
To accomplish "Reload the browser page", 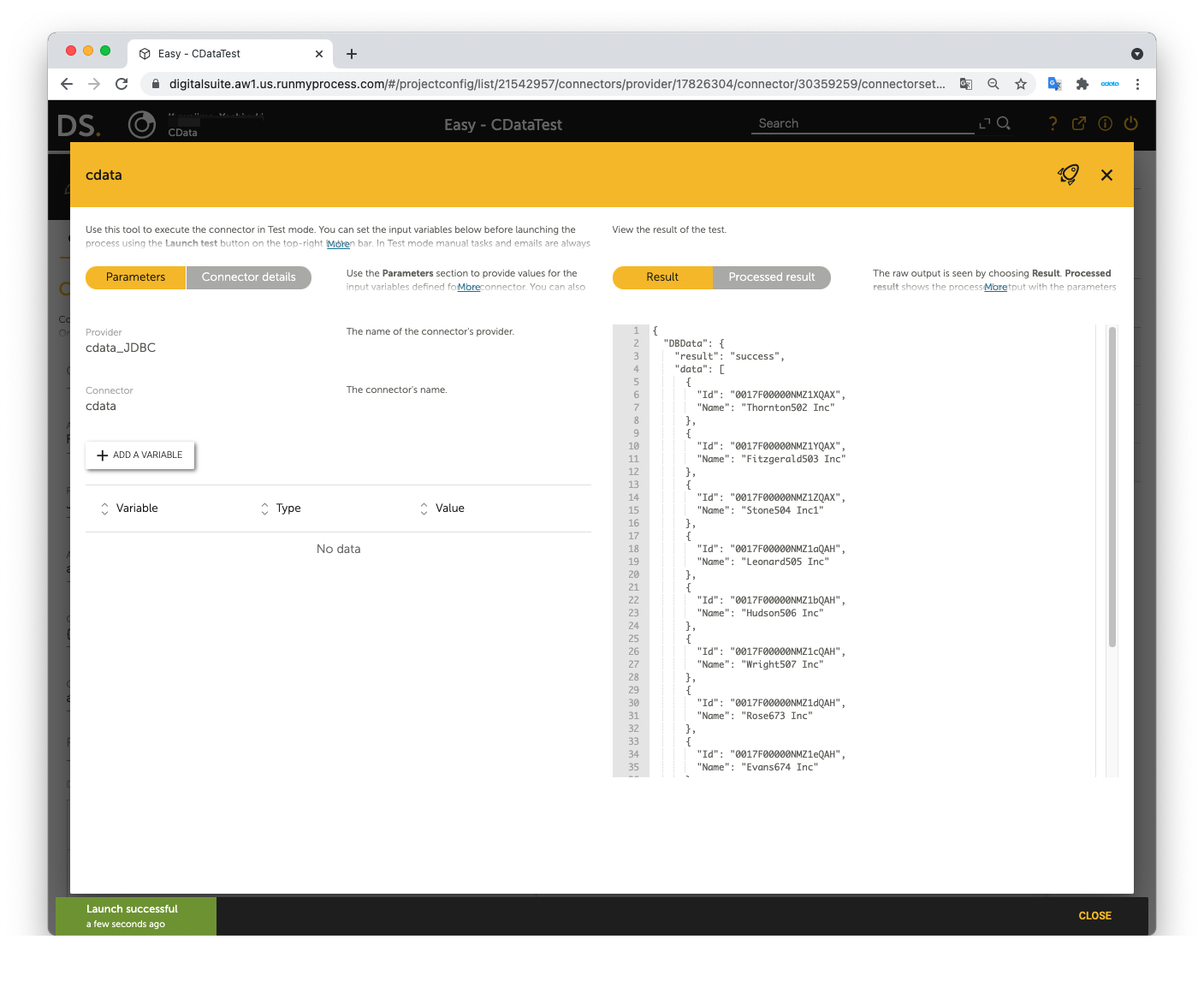I will [122, 84].
